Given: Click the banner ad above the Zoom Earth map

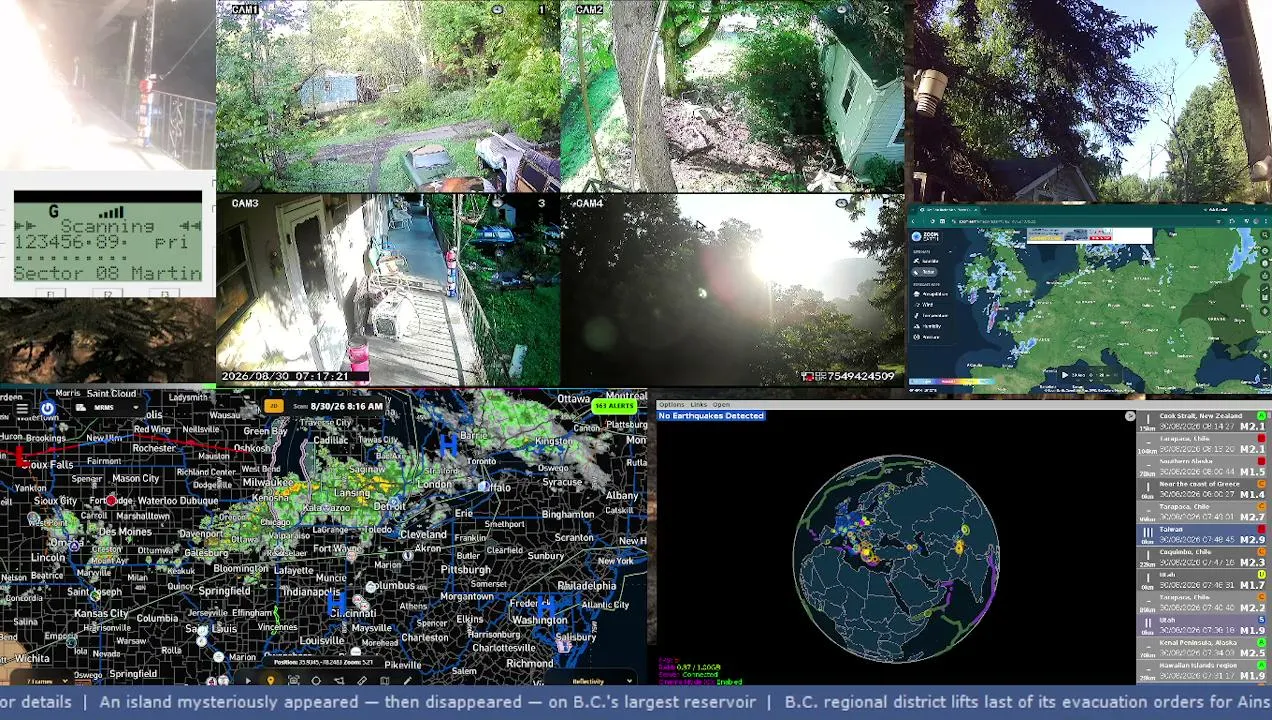Looking at the screenshot, I should (1090, 235).
